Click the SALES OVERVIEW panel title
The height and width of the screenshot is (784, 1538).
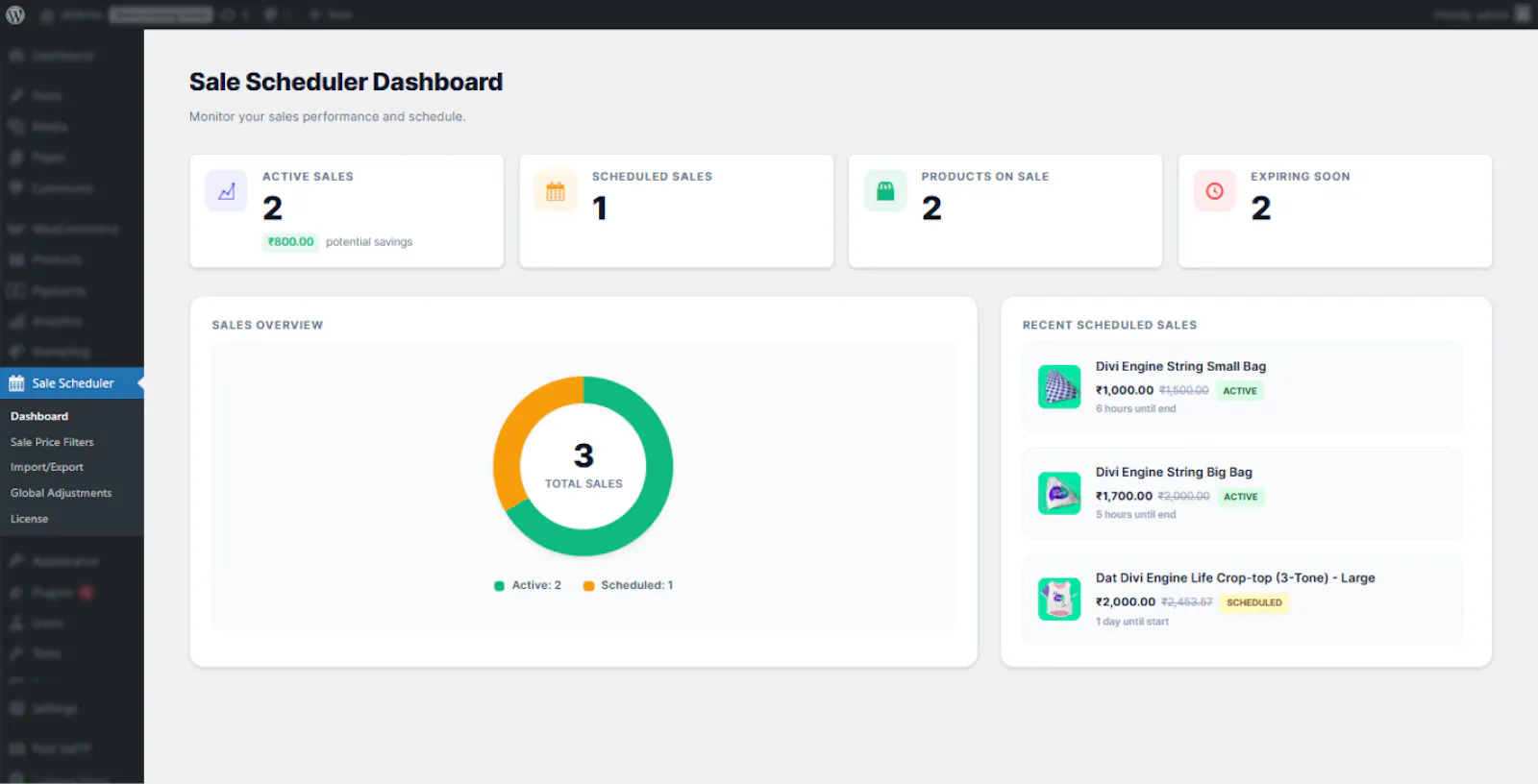click(267, 325)
